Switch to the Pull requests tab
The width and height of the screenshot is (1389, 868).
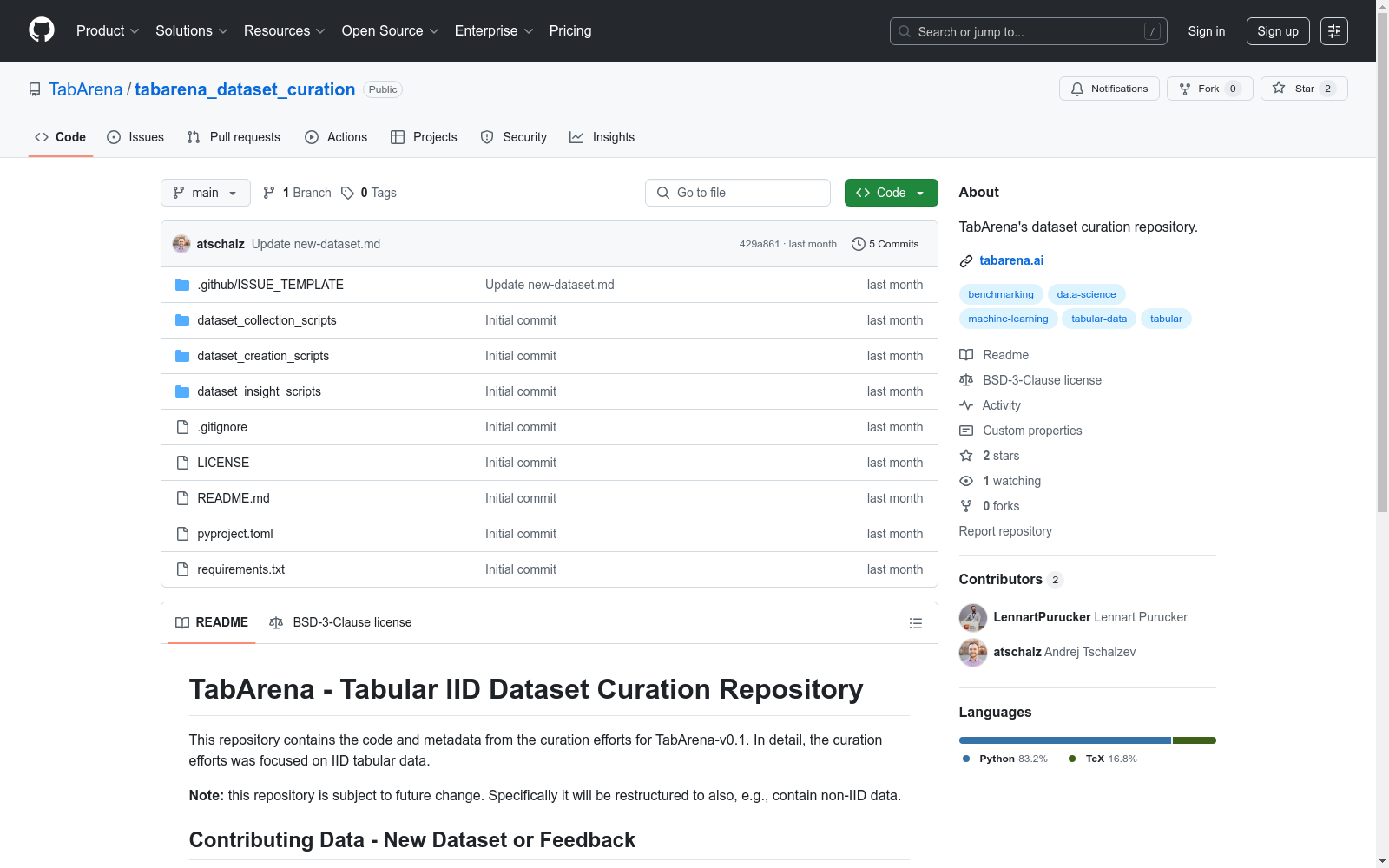tap(234, 137)
